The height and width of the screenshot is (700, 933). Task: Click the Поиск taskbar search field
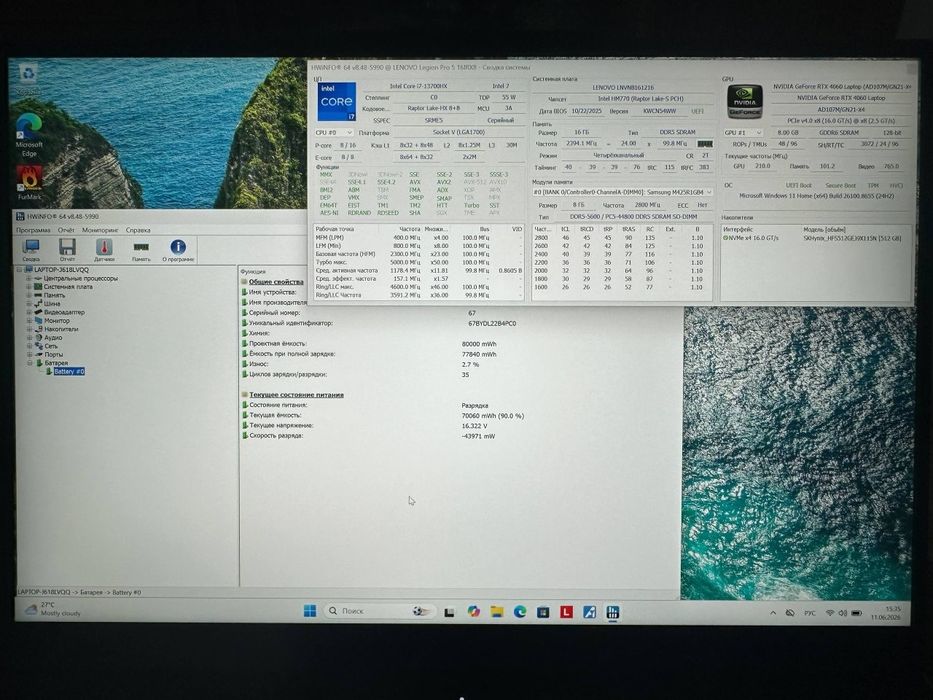(x=380, y=611)
